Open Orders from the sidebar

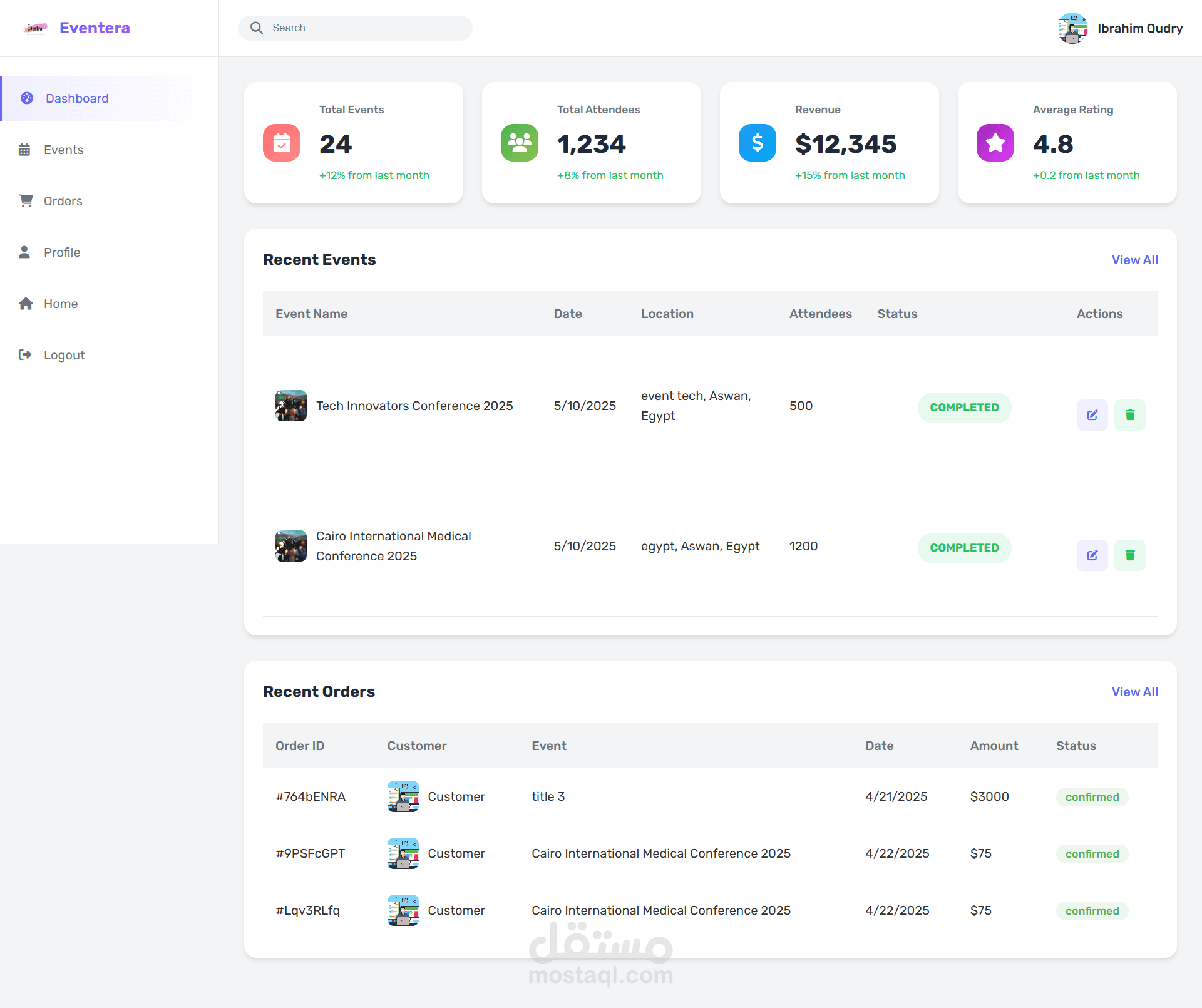click(63, 201)
